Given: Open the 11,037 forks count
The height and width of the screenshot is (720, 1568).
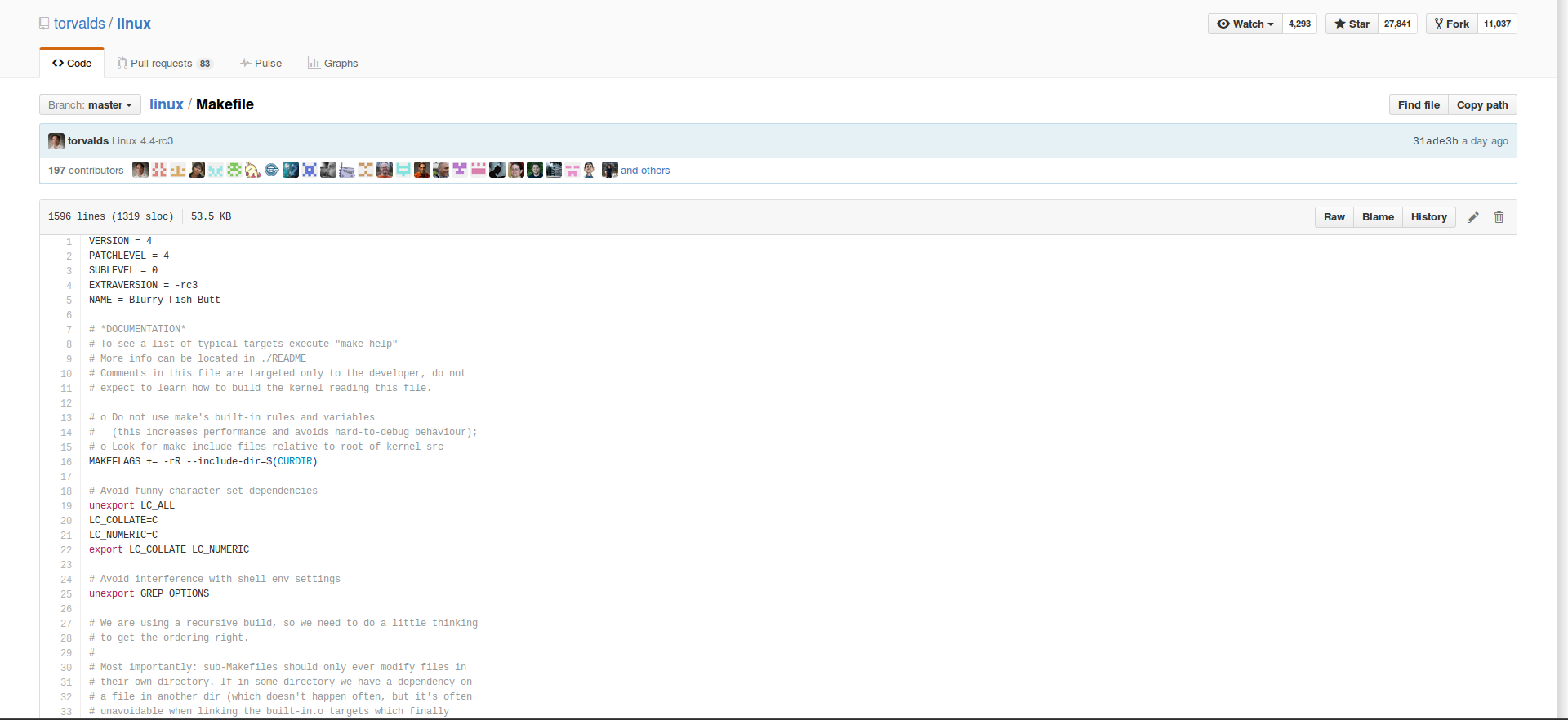Looking at the screenshot, I should [x=1497, y=24].
